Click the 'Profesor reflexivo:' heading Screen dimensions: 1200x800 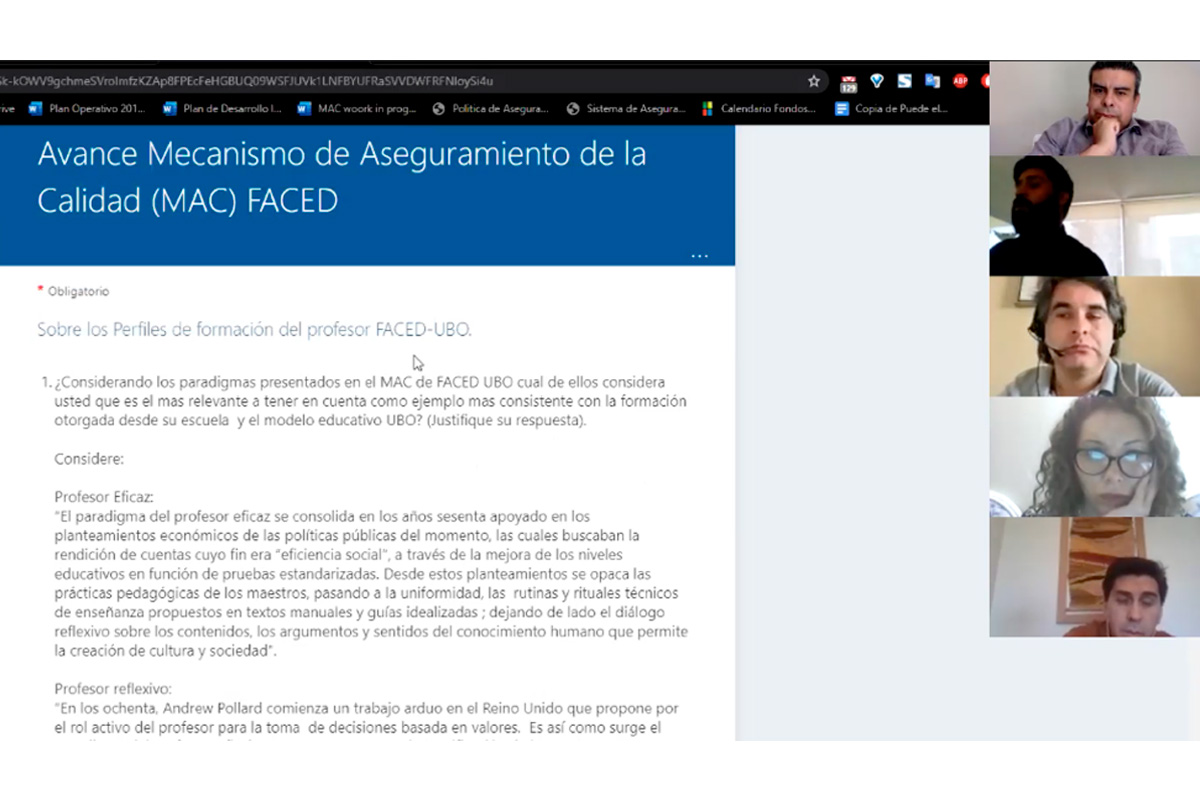coord(113,688)
